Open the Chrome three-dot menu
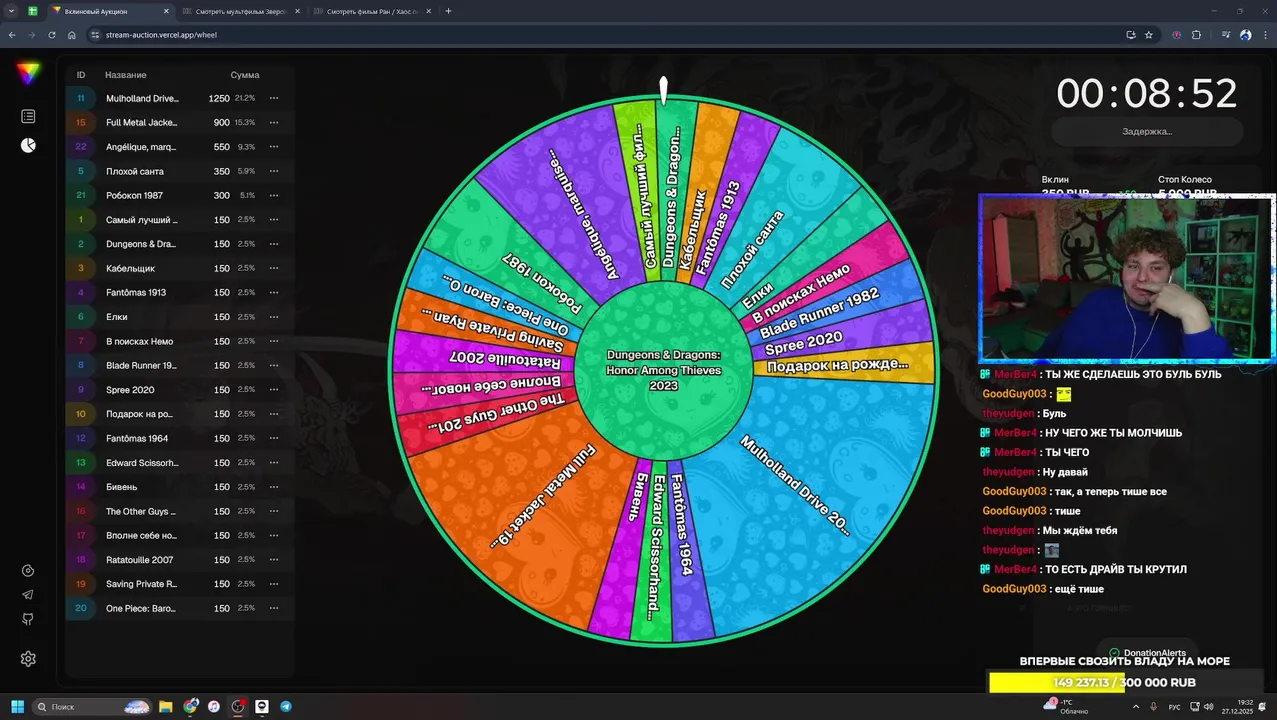Screen dimensions: 1277x720 (1264, 35)
